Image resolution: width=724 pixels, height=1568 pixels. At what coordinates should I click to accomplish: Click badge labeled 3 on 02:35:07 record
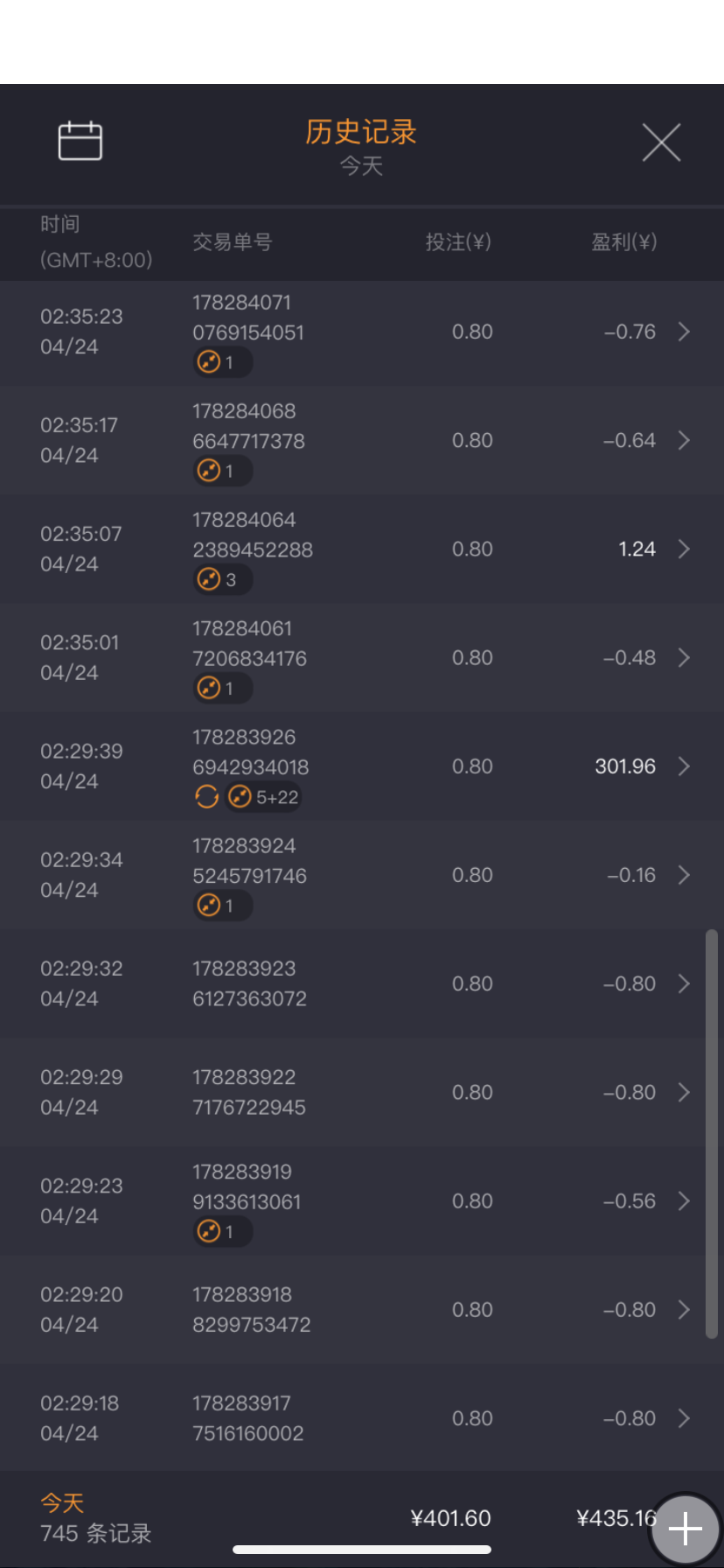click(x=222, y=579)
